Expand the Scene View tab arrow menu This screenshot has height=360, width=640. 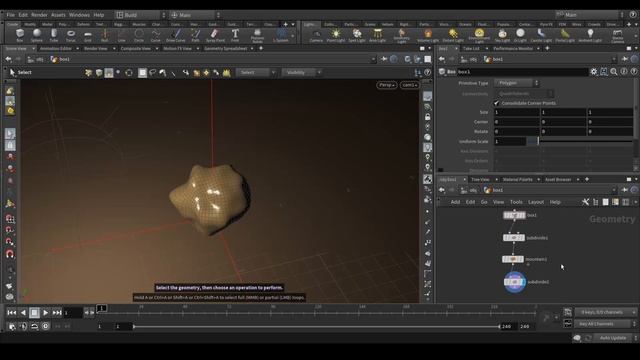pos(33,49)
